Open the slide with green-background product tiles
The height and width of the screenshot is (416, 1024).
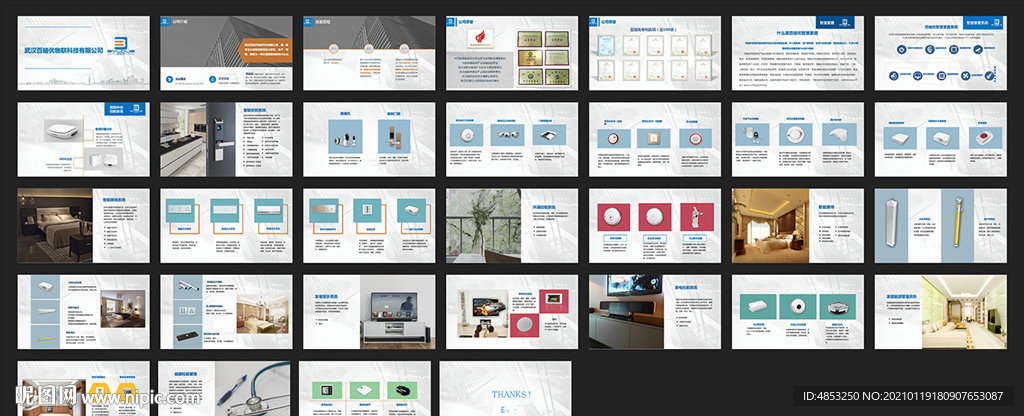click(x=368, y=388)
